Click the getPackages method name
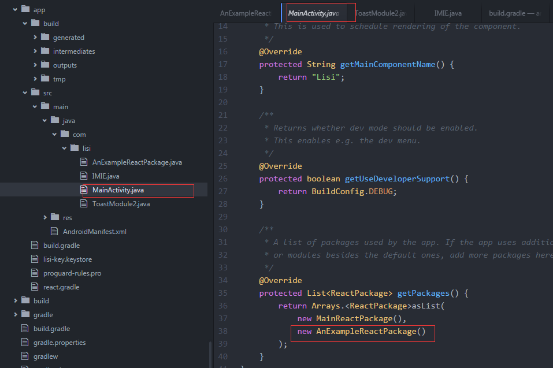This screenshot has width=554, height=369. click(423, 293)
